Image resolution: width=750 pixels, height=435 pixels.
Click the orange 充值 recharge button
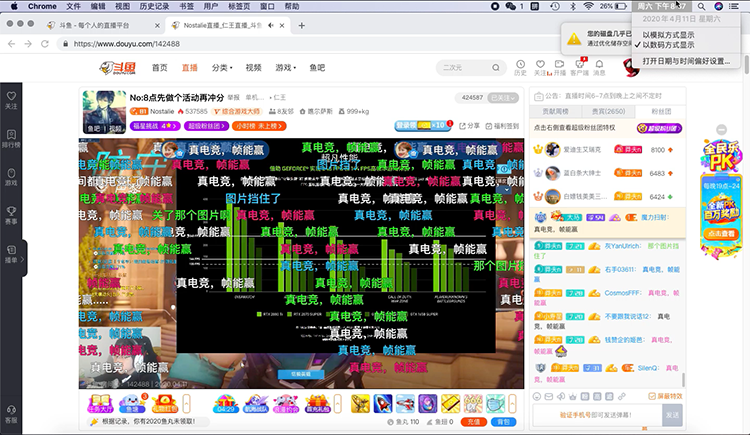click(x=474, y=422)
